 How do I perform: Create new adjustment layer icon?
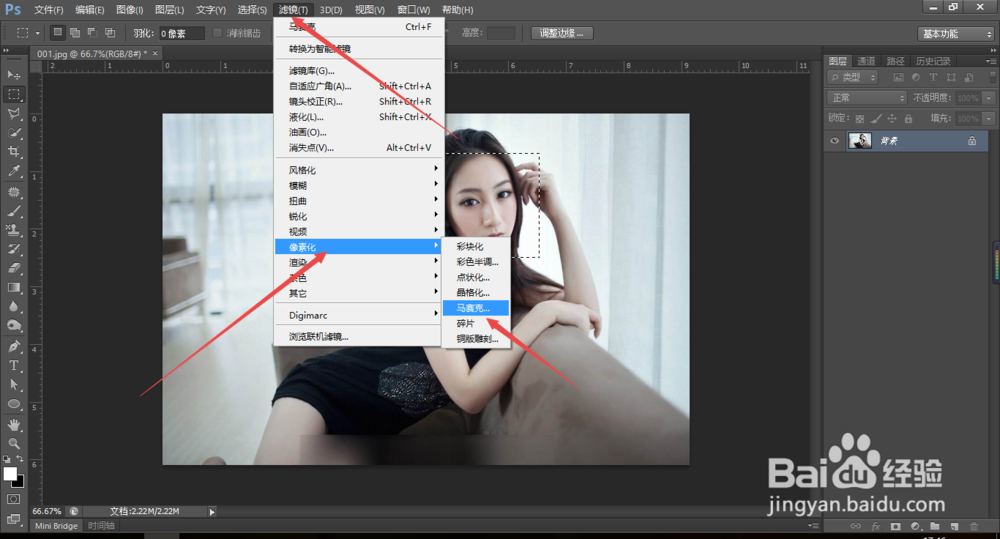point(916,526)
